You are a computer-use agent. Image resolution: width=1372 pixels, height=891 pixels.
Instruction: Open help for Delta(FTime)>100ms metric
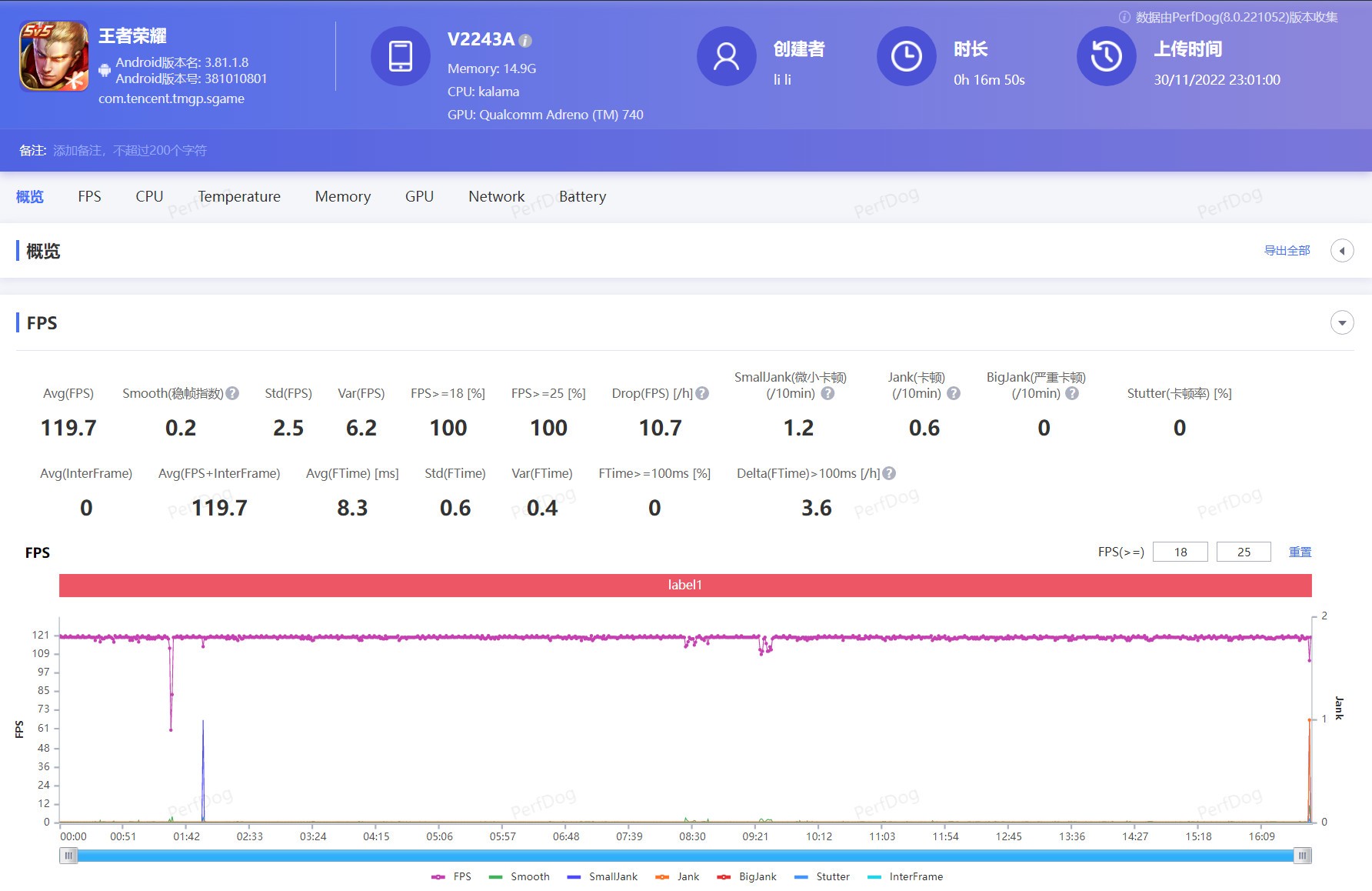[x=889, y=473]
